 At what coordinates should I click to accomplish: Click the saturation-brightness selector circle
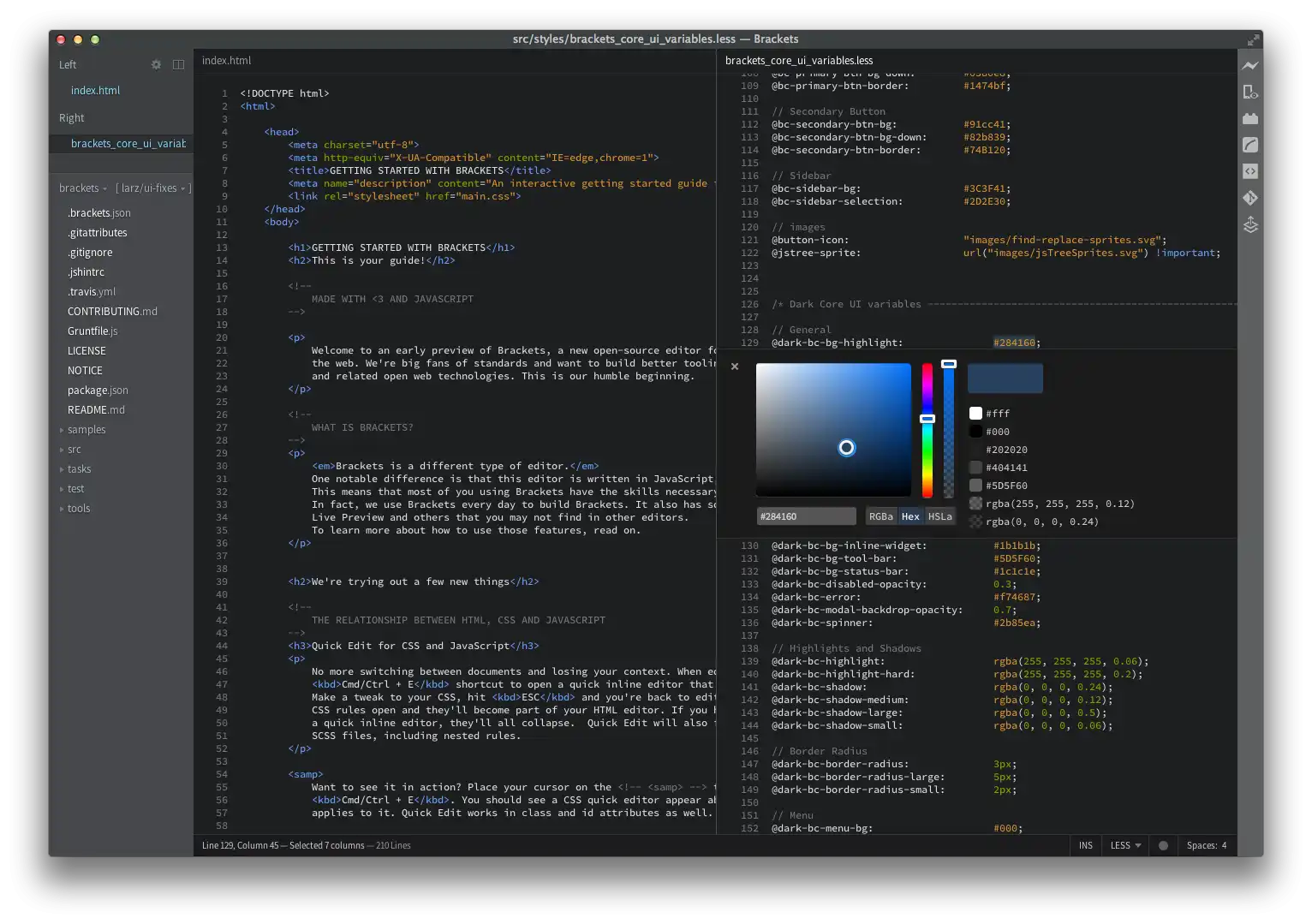click(846, 447)
